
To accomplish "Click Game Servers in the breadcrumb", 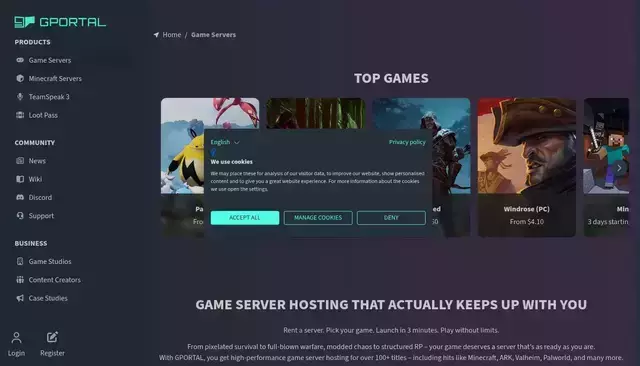I will (x=213, y=35).
